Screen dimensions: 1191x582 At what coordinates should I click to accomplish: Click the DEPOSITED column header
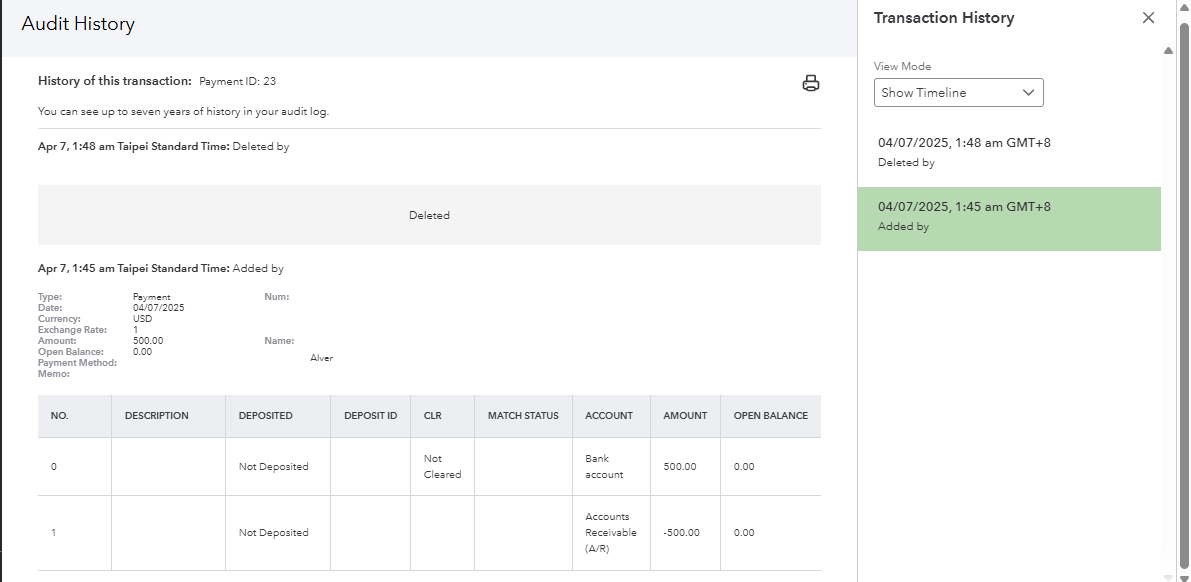pyautogui.click(x=265, y=416)
